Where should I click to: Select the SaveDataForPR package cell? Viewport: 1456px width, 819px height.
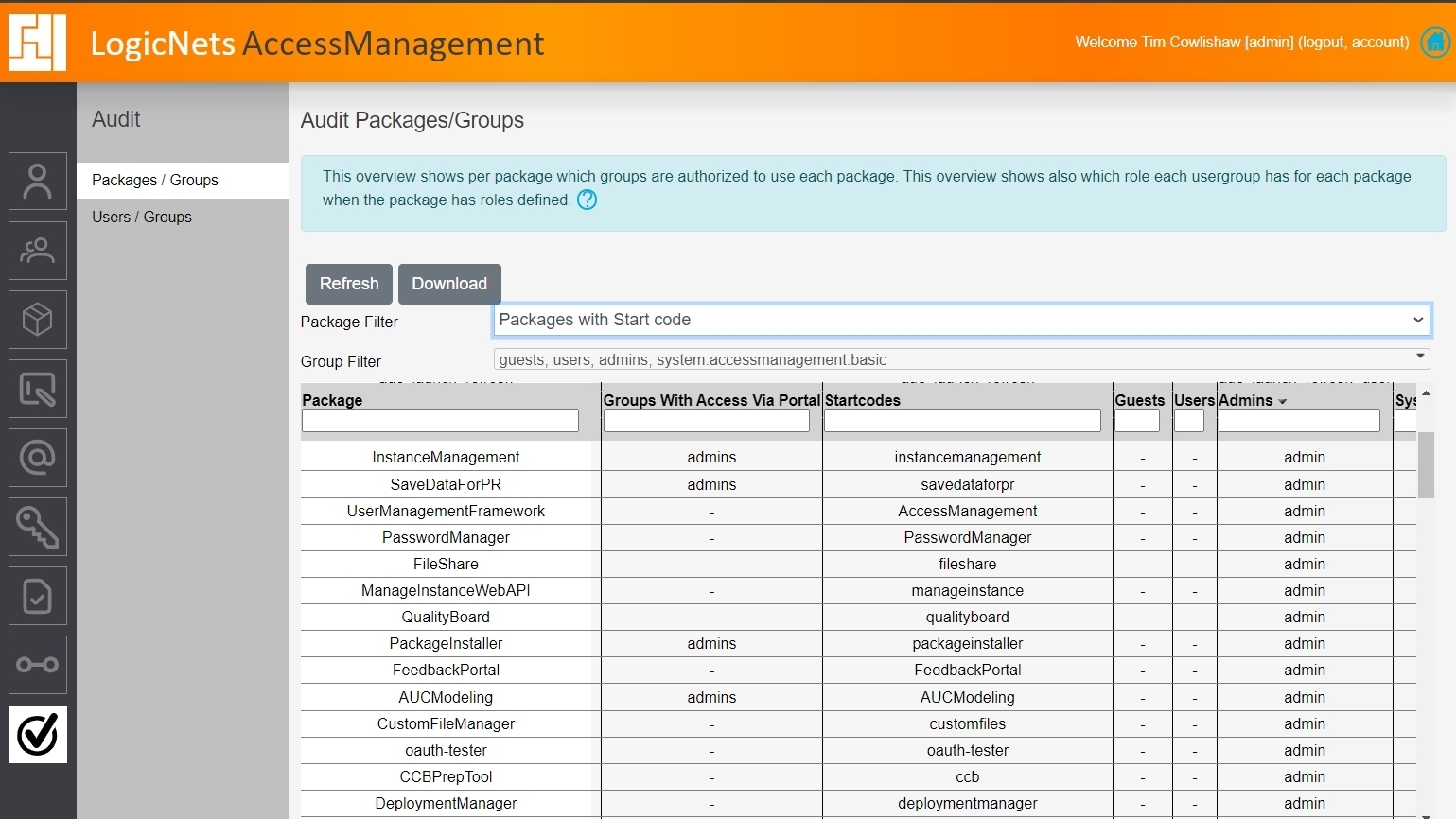[x=446, y=484]
